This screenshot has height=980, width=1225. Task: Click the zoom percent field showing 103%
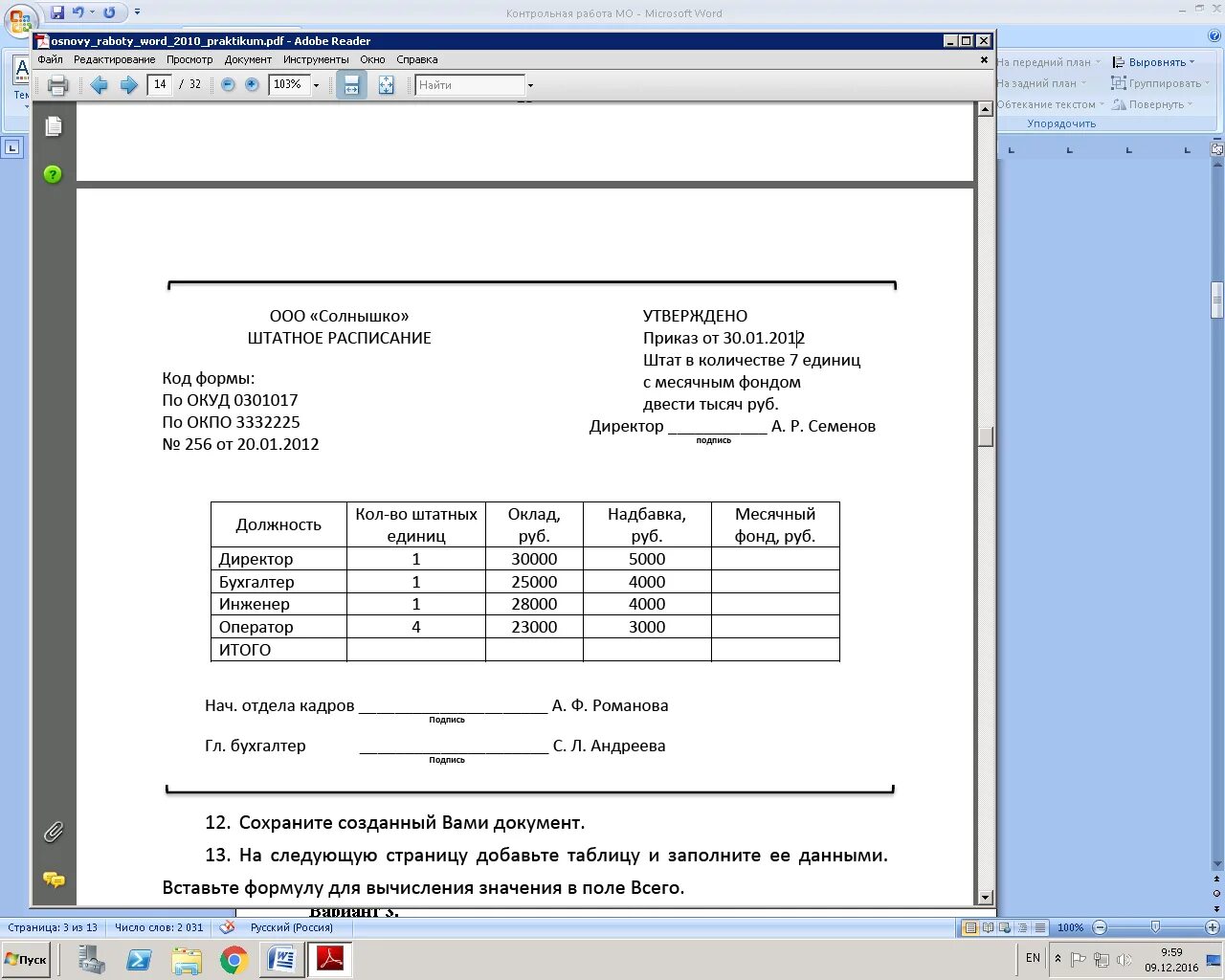(288, 84)
